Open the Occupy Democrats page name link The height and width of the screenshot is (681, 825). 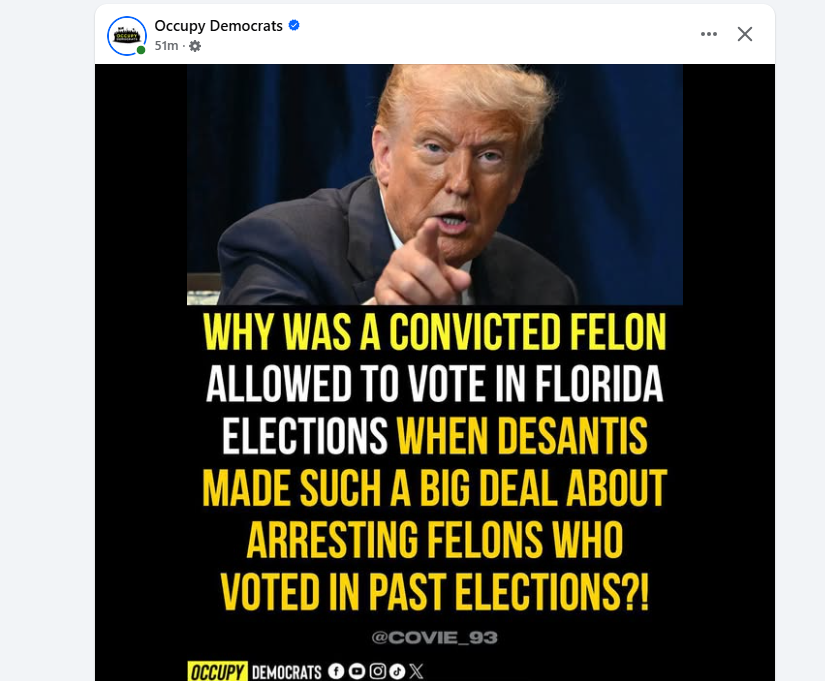(x=218, y=26)
